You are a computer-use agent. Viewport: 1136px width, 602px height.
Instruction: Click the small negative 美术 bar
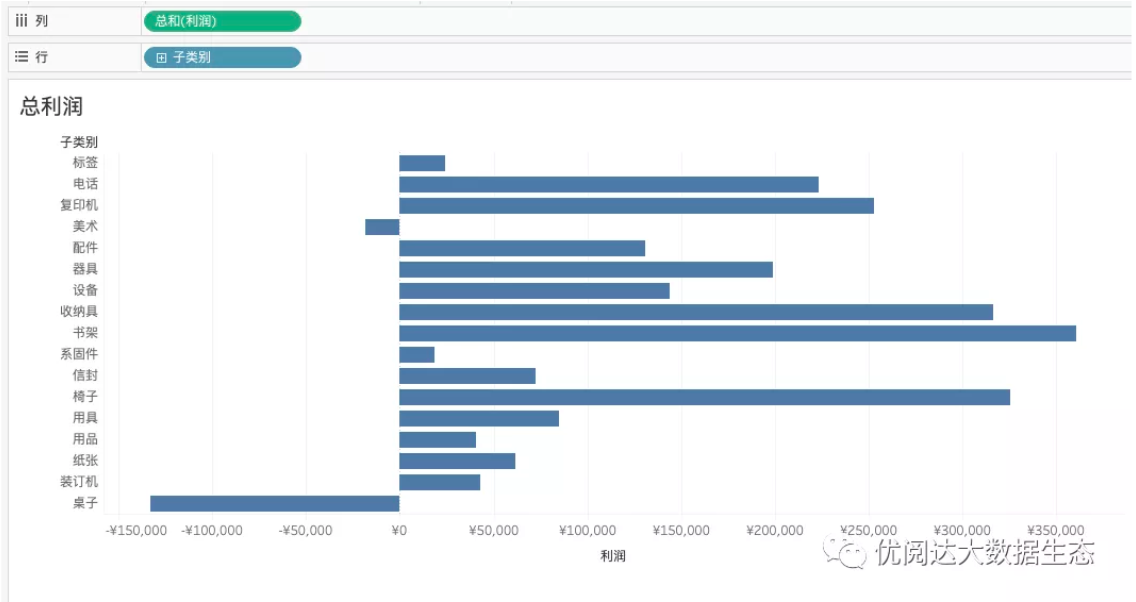[382, 227]
